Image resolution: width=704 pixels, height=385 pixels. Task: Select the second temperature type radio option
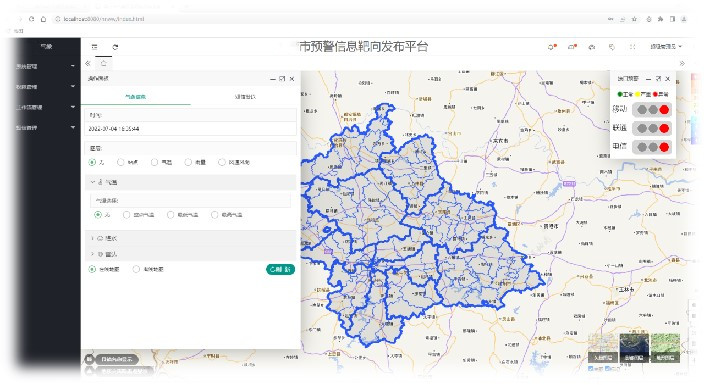pos(127,215)
